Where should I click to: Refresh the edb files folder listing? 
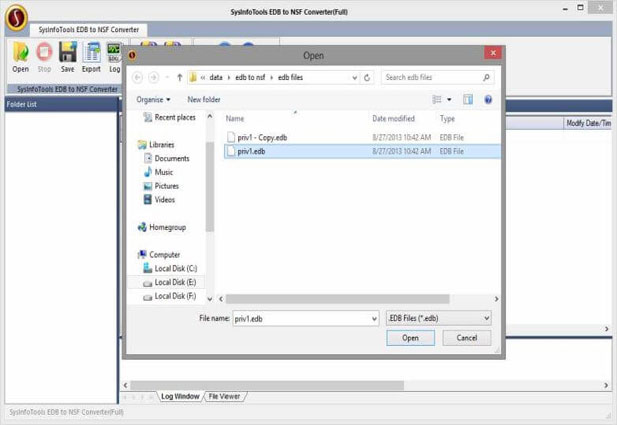click(x=367, y=78)
